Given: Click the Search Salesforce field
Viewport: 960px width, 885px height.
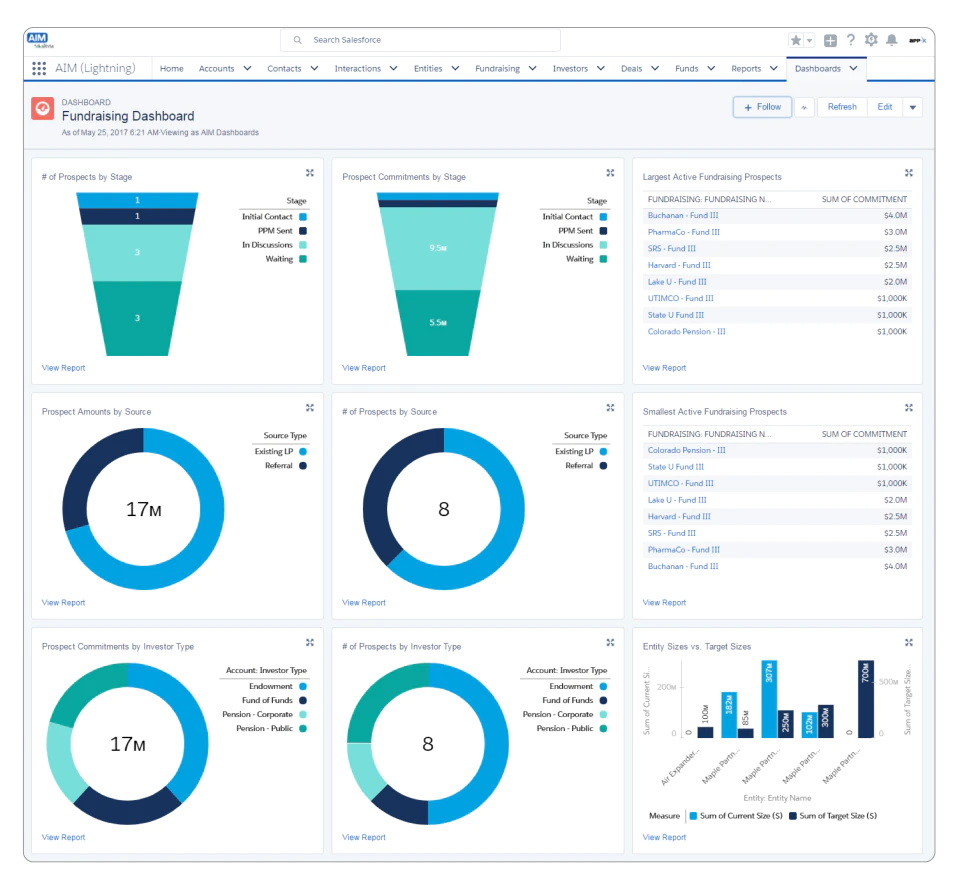Looking at the screenshot, I should pos(420,40).
